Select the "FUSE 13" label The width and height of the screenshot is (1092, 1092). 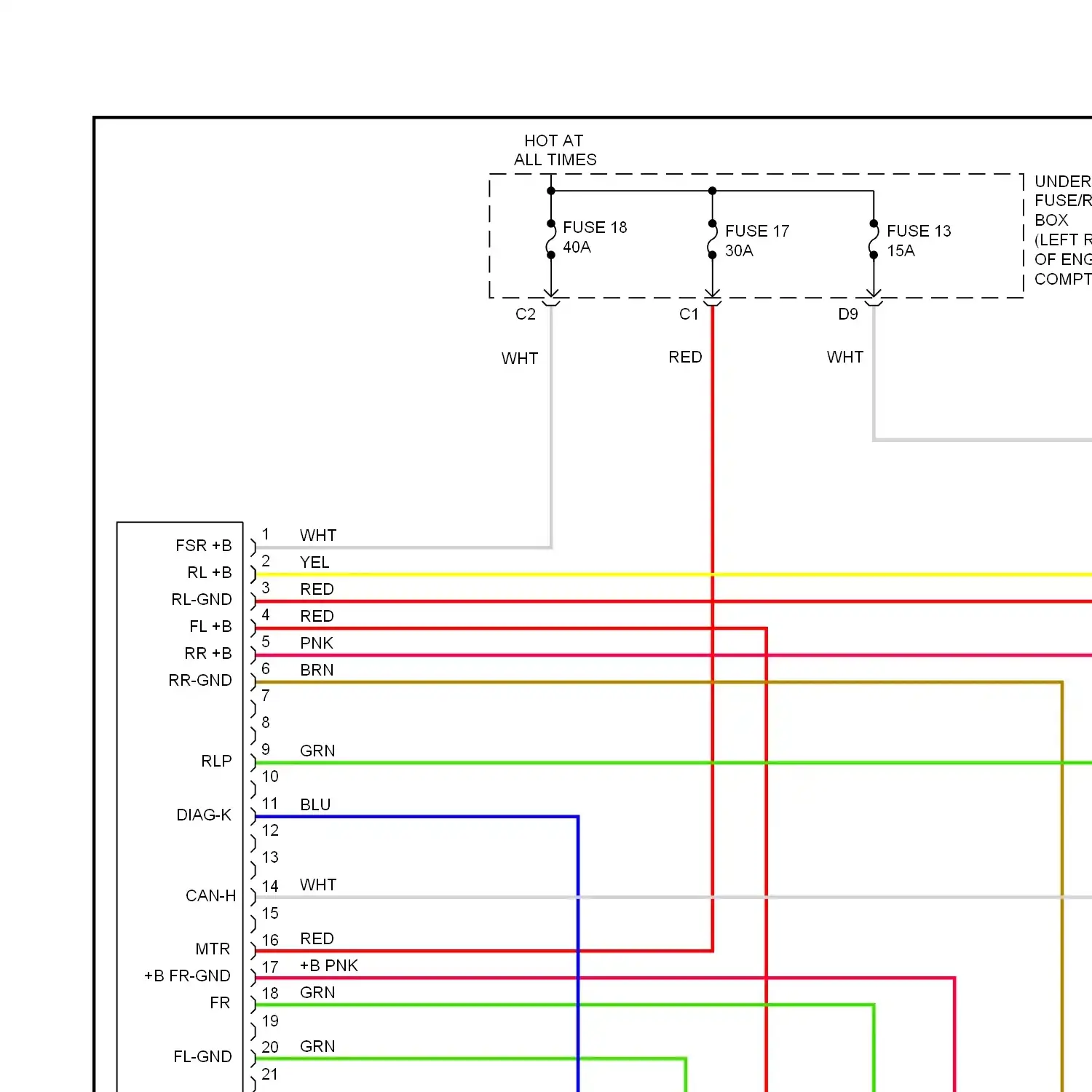pos(919,231)
